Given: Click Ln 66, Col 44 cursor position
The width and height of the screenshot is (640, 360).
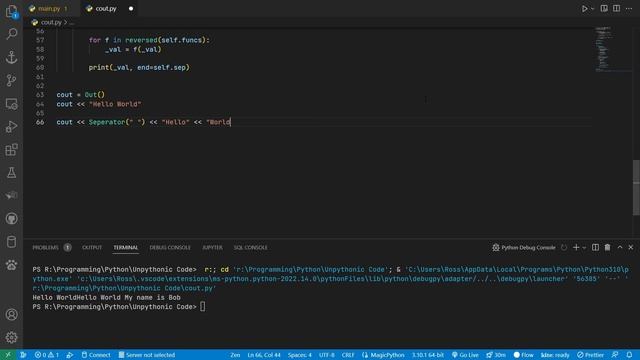Looking at the screenshot, I should click(x=264, y=355).
